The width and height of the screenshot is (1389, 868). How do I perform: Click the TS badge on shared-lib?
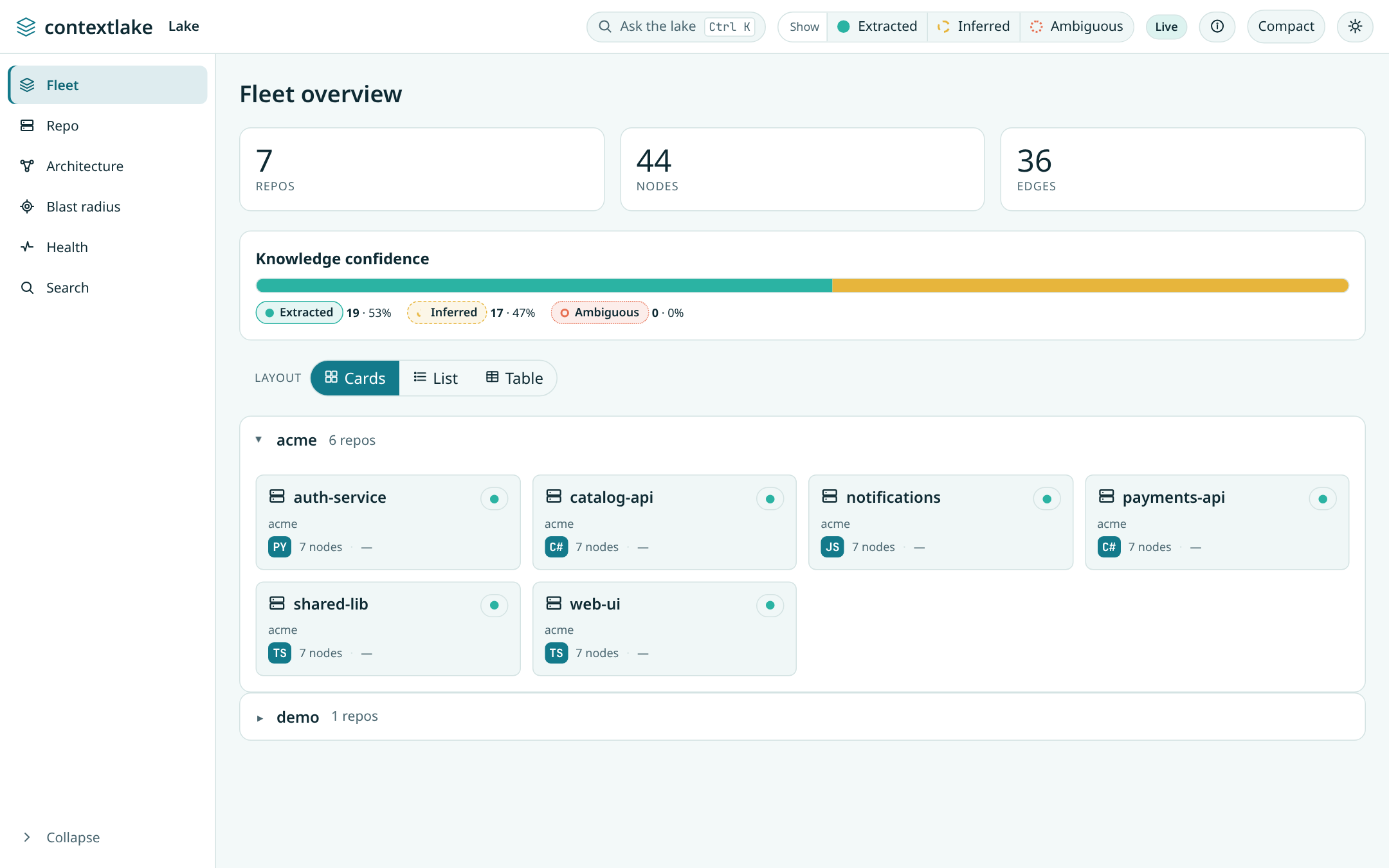(280, 653)
